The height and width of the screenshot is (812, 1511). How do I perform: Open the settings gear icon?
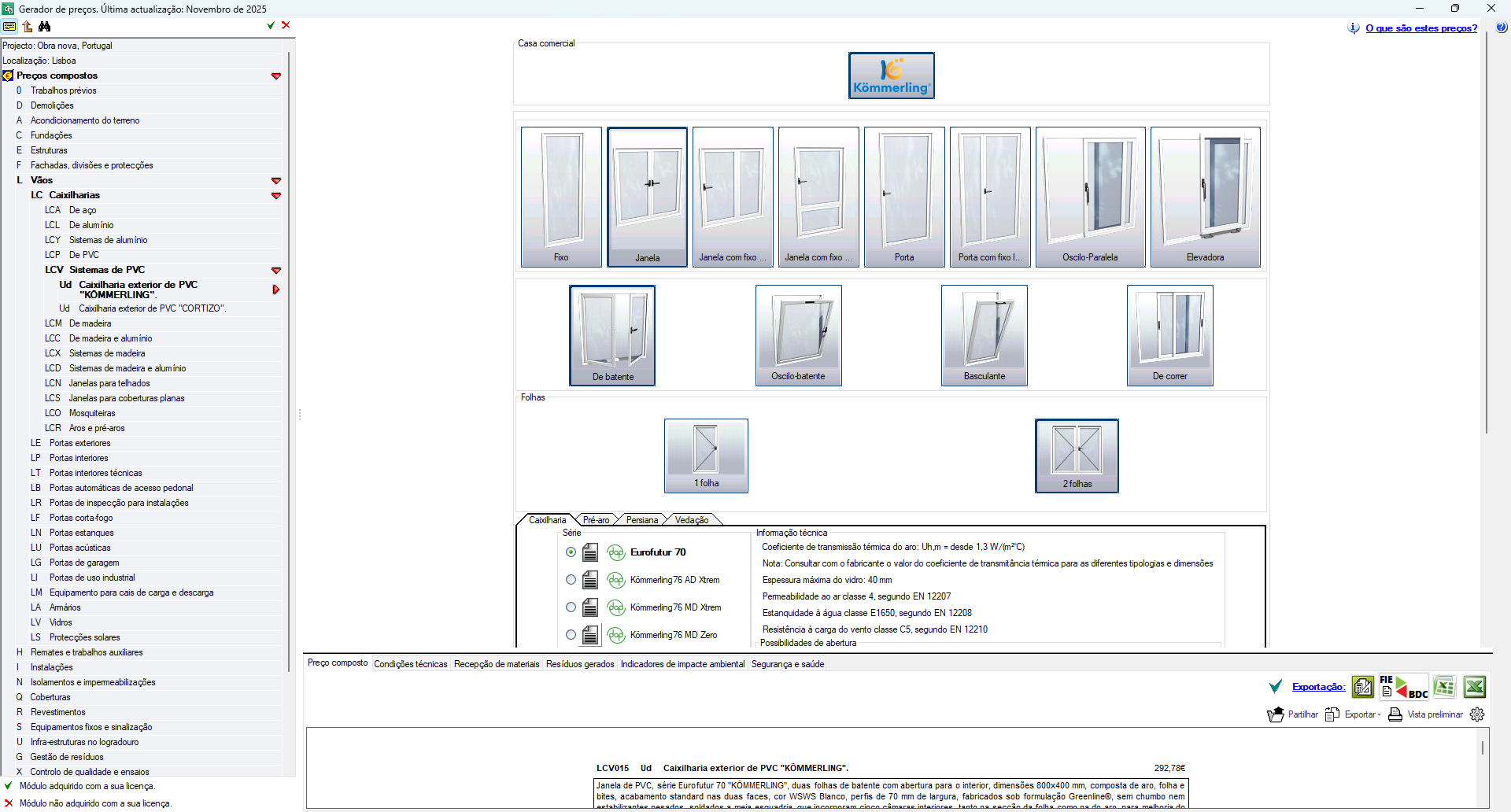[1477, 714]
